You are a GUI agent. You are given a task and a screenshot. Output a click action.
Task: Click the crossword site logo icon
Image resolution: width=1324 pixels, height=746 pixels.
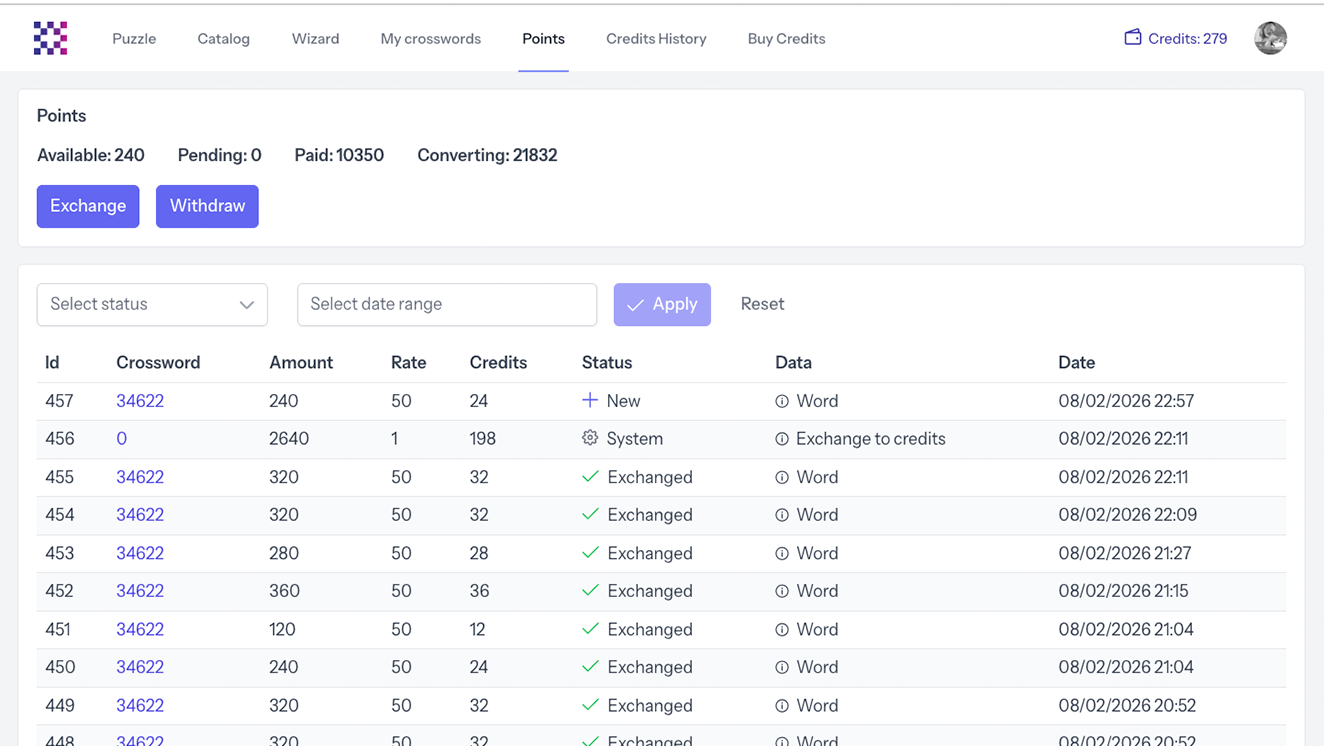(x=50, y=37)
